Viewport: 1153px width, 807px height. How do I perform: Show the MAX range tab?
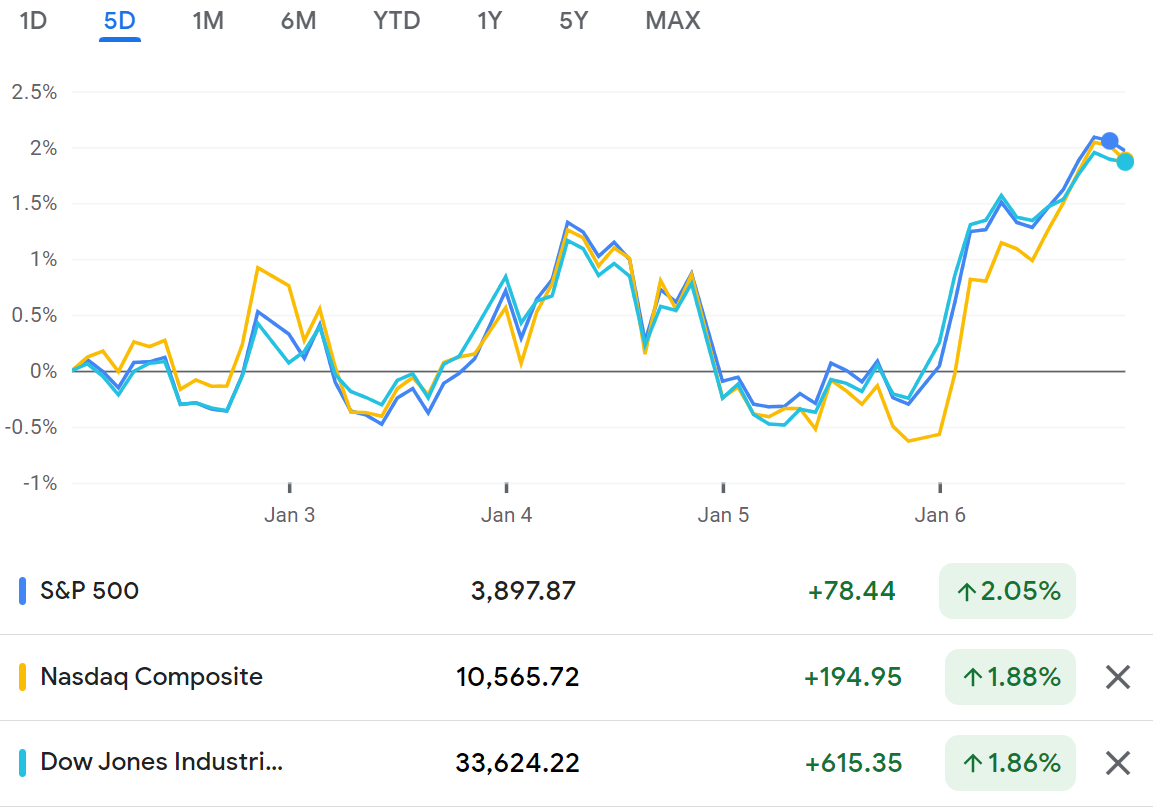(x=673, y=21)
